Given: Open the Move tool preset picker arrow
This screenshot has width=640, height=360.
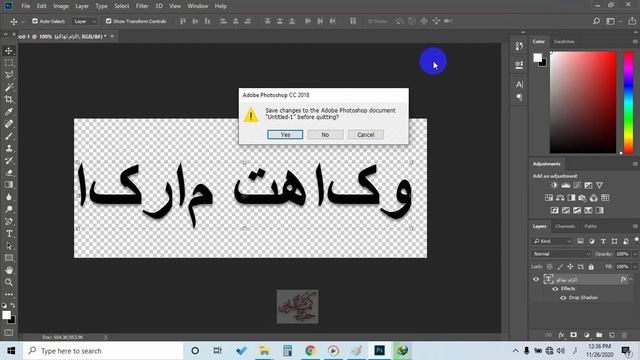Looking at the screenshot, I should tap(23, 21).
